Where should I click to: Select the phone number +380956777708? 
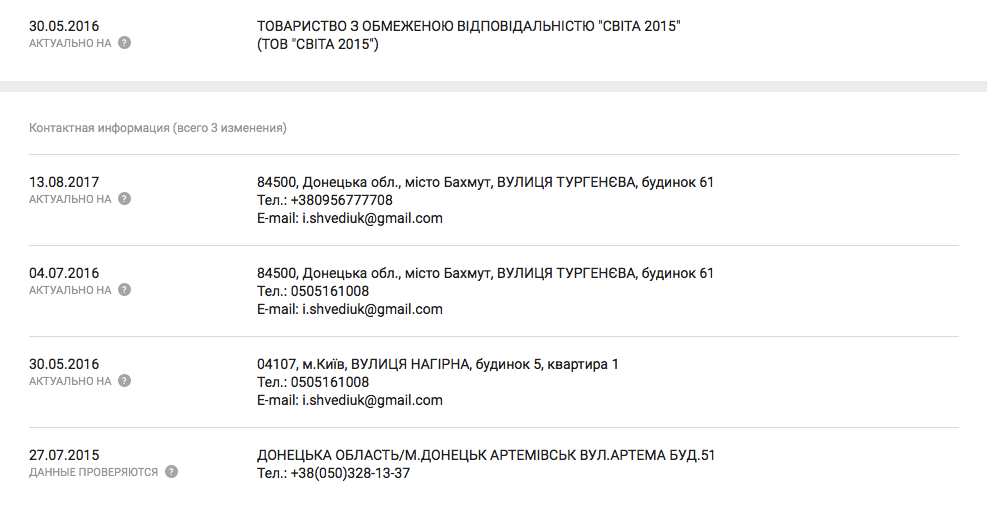341,200
